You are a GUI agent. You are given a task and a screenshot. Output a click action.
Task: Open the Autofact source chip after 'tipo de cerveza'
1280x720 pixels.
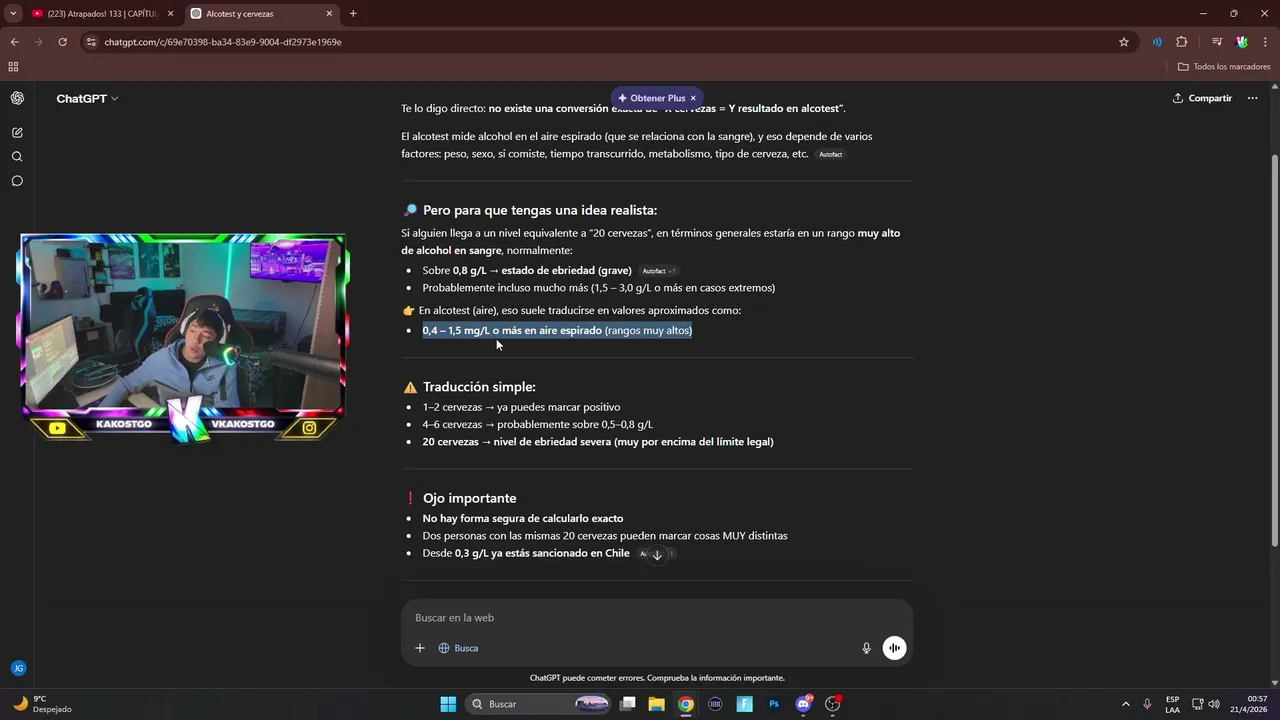[x=831, y=155]
